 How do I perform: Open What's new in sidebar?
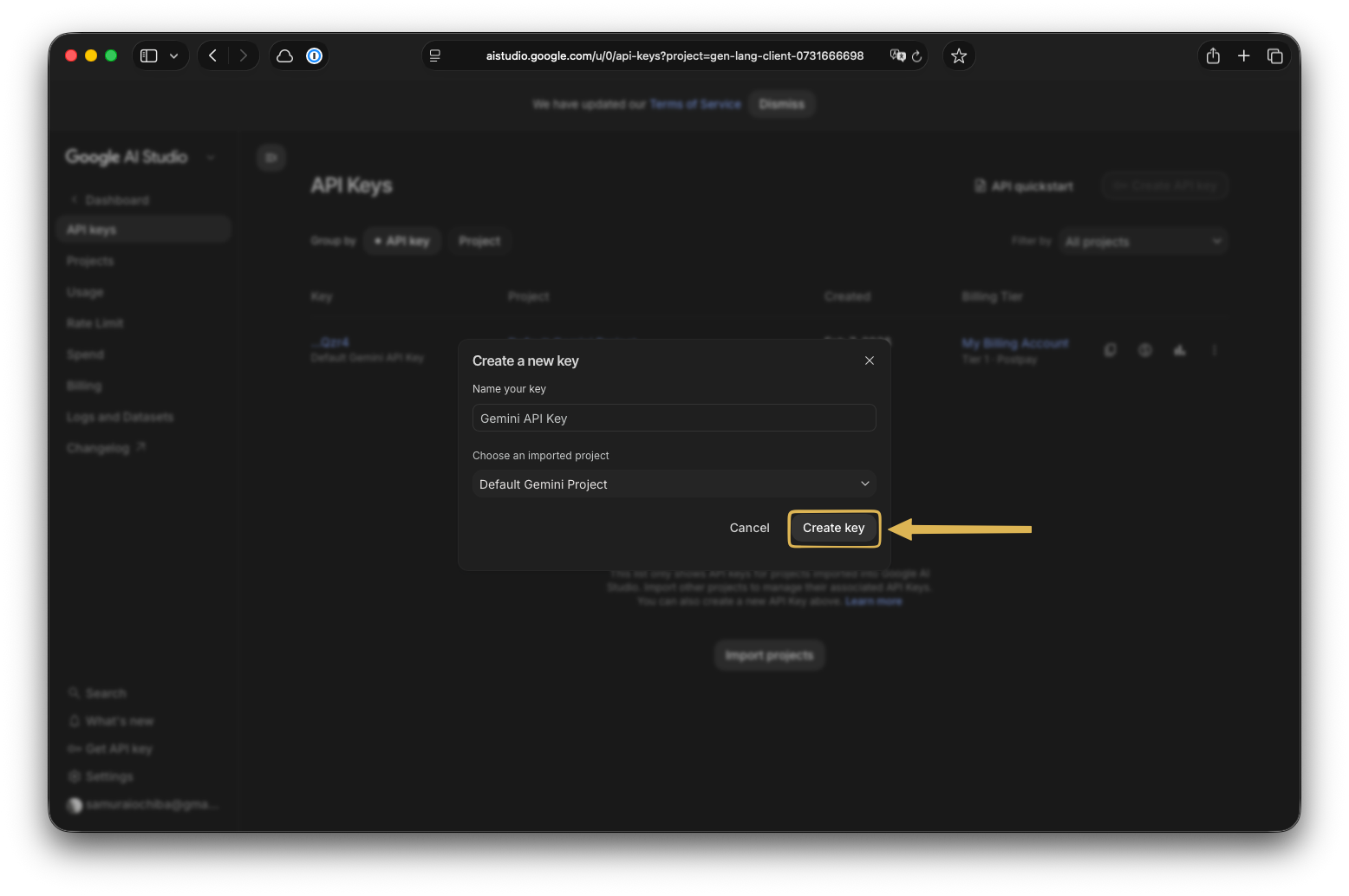111,721
